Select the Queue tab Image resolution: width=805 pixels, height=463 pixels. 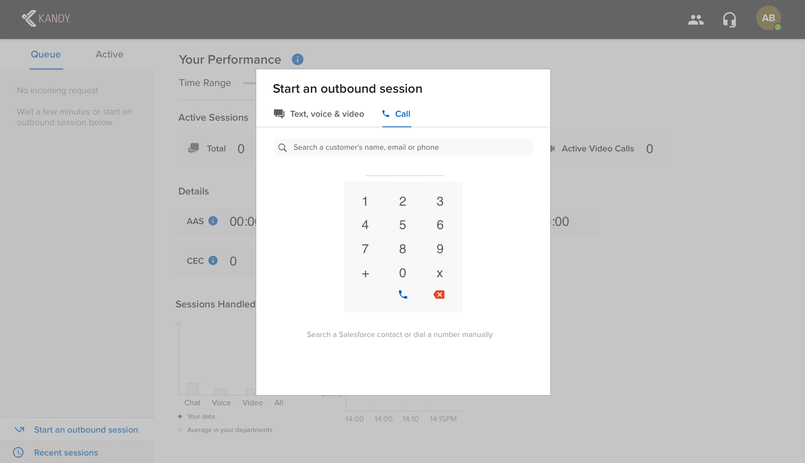click(x=46, y=54)
